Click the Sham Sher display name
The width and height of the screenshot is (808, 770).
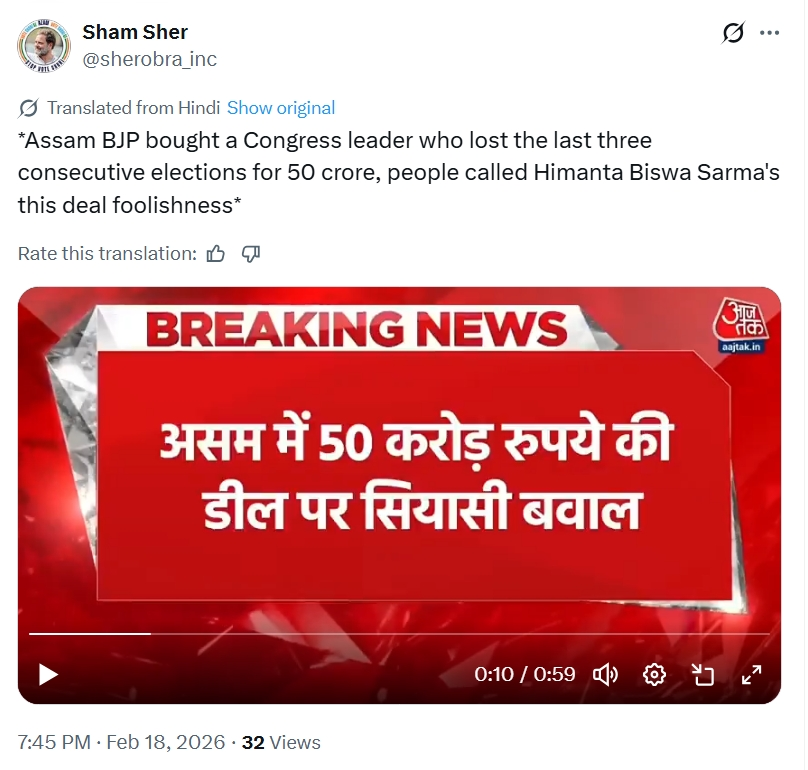tap(135, 32)
